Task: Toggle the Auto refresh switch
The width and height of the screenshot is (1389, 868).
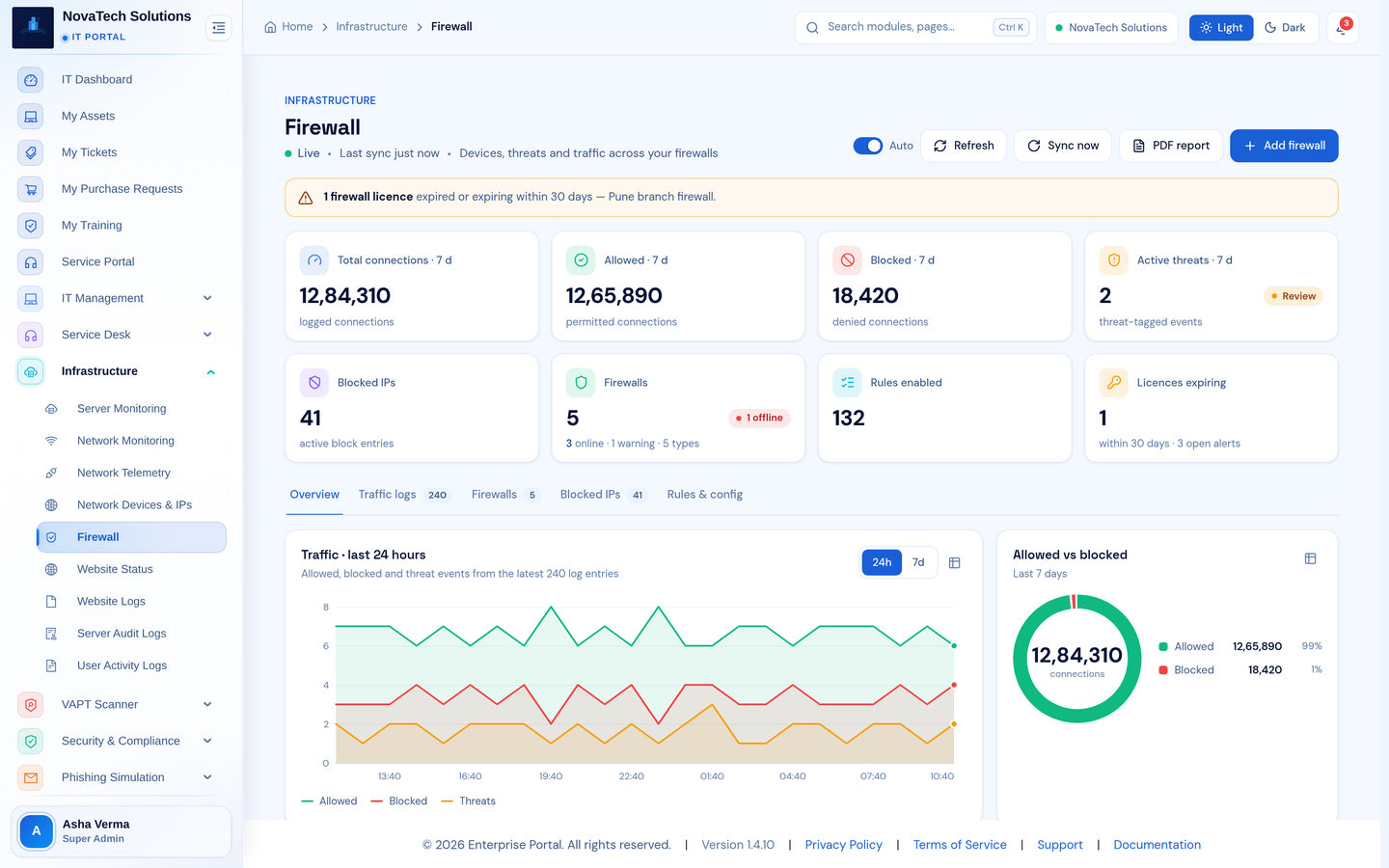Action: coord(868,146)
